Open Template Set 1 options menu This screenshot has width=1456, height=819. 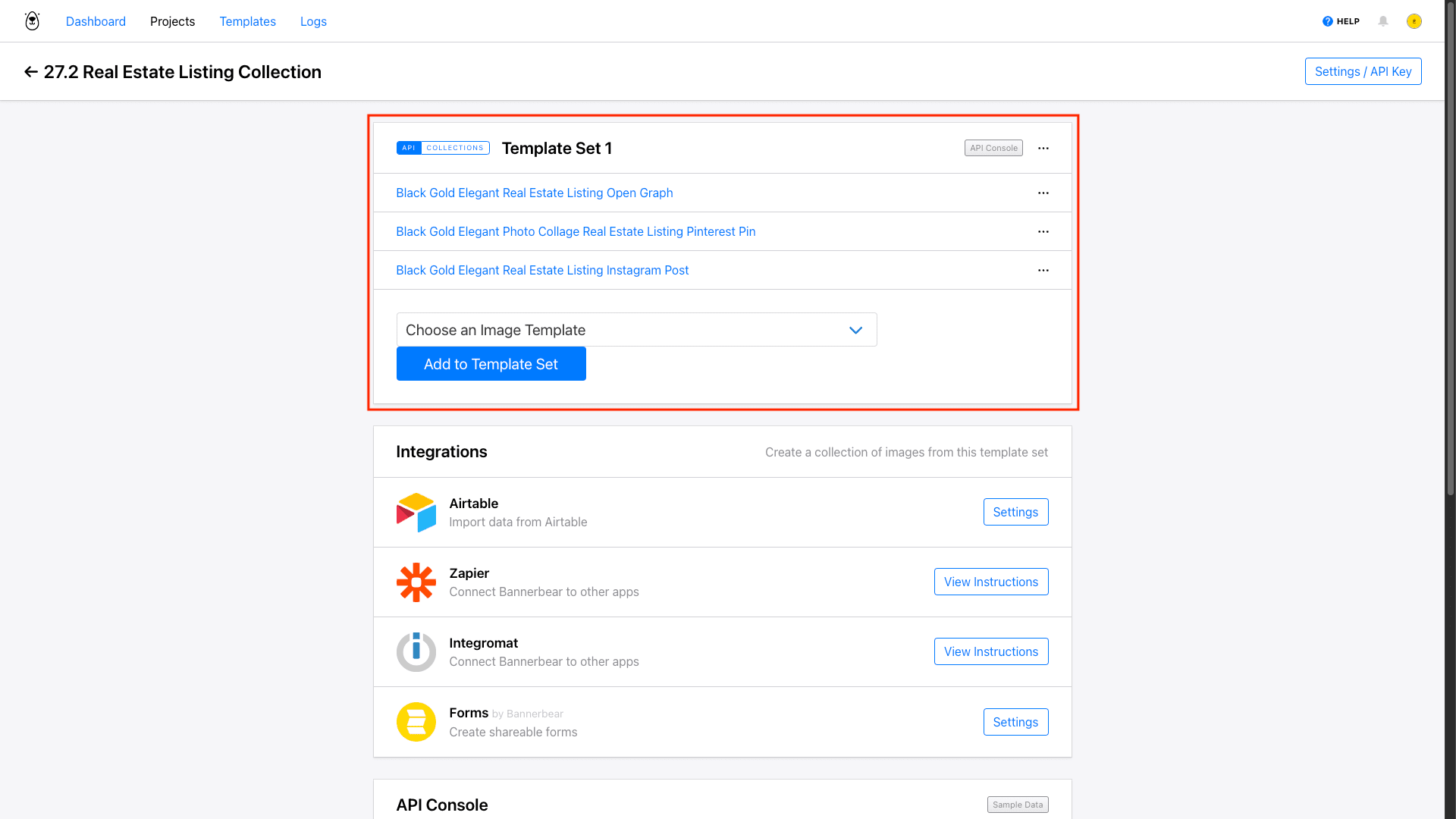point(1043,149)
